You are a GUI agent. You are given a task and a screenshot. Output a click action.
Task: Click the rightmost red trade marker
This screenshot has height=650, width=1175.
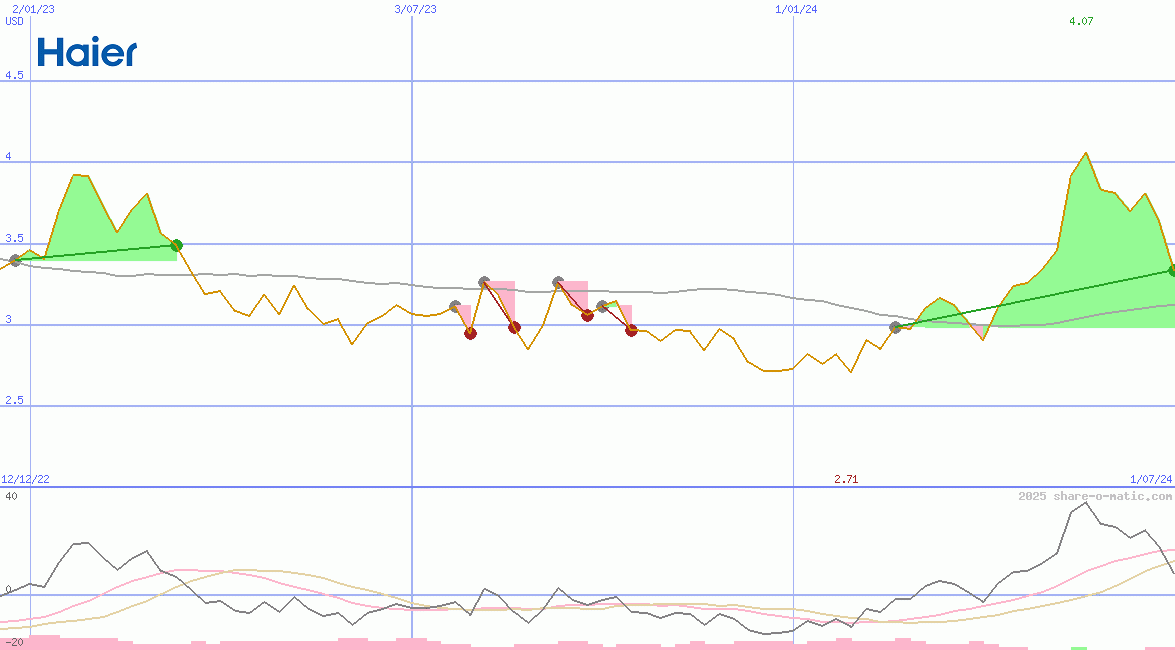[x=631, y=330]
